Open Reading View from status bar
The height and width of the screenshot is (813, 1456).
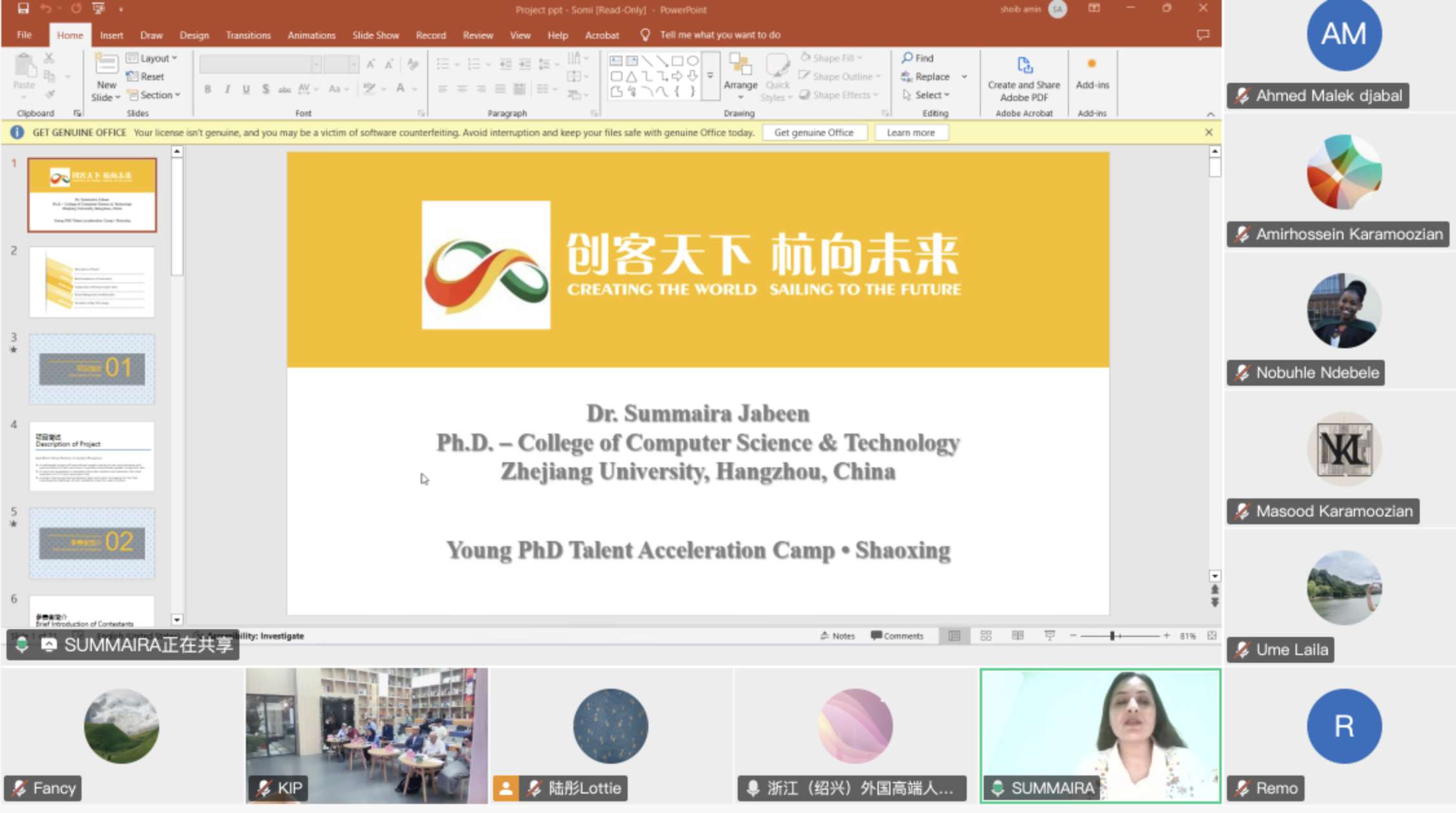click(1017, 636)
